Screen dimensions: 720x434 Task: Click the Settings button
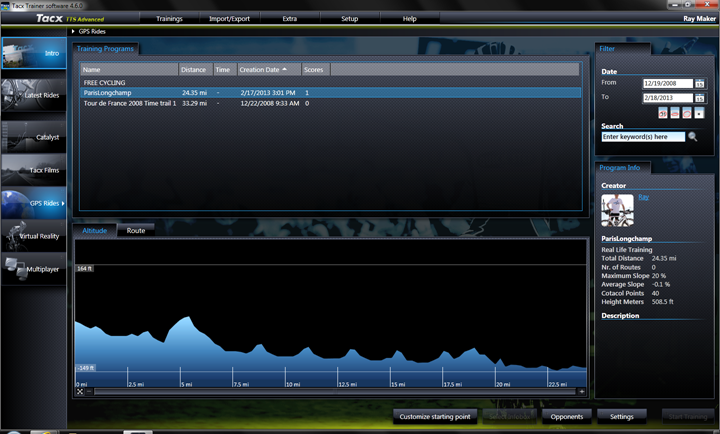click(622, 417)
